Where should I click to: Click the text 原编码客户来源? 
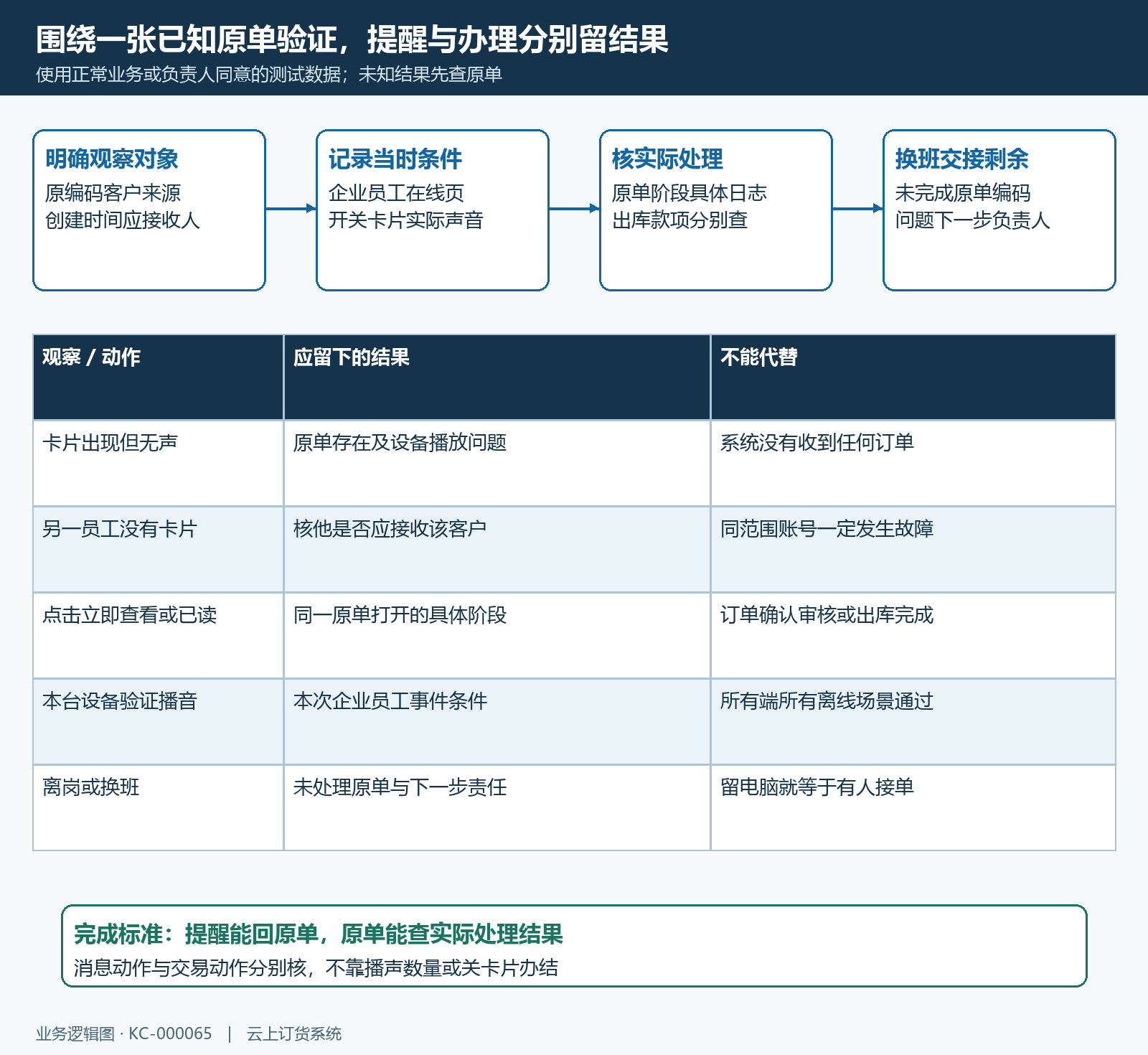pos(113,193)
